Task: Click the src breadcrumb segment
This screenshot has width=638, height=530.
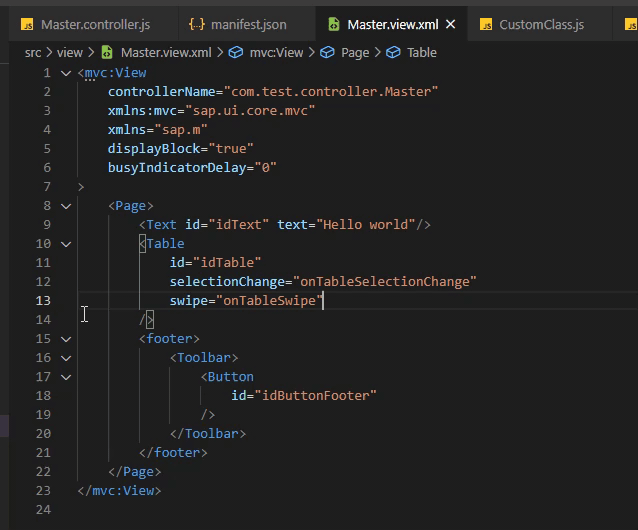Action: pos(33,53)
